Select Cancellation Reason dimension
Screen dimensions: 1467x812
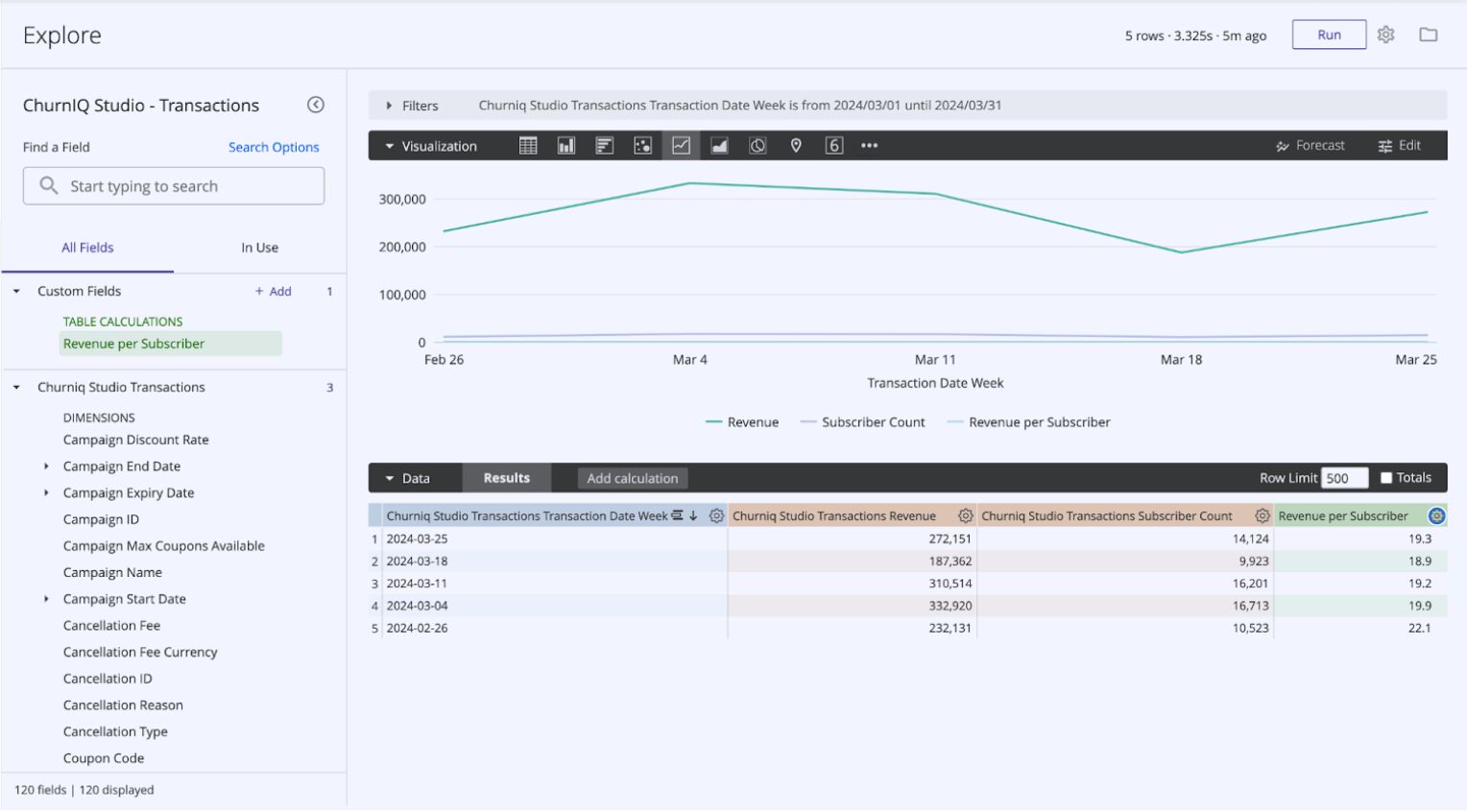tap(123, 705)
